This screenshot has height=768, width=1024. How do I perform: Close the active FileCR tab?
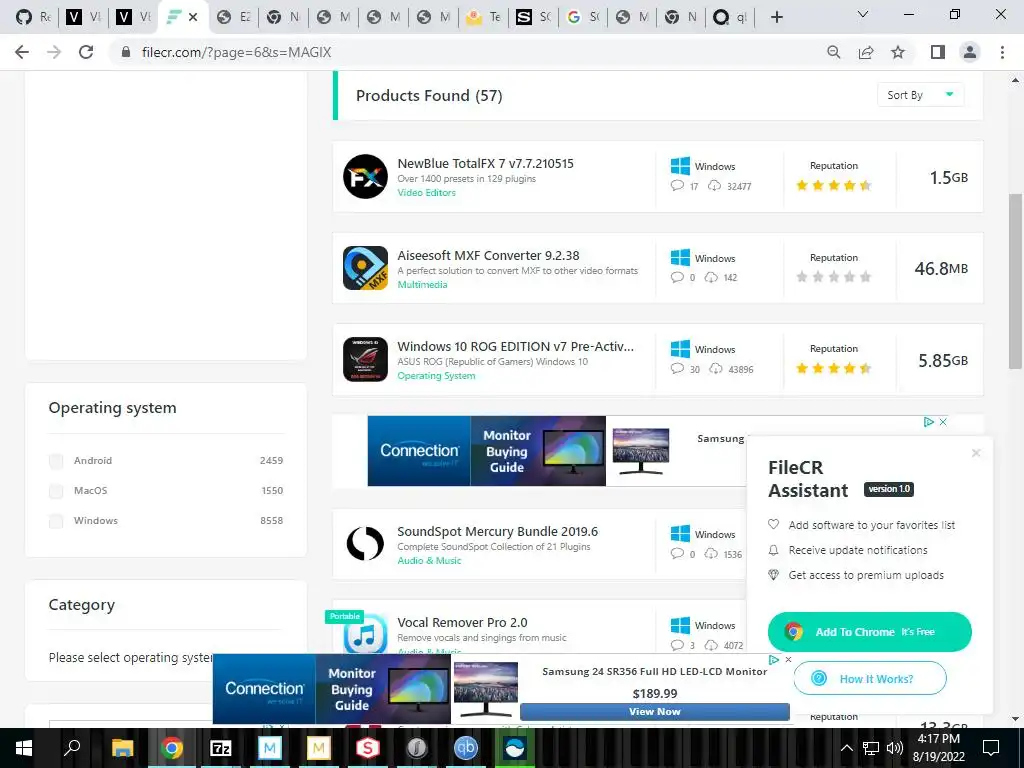193,17
